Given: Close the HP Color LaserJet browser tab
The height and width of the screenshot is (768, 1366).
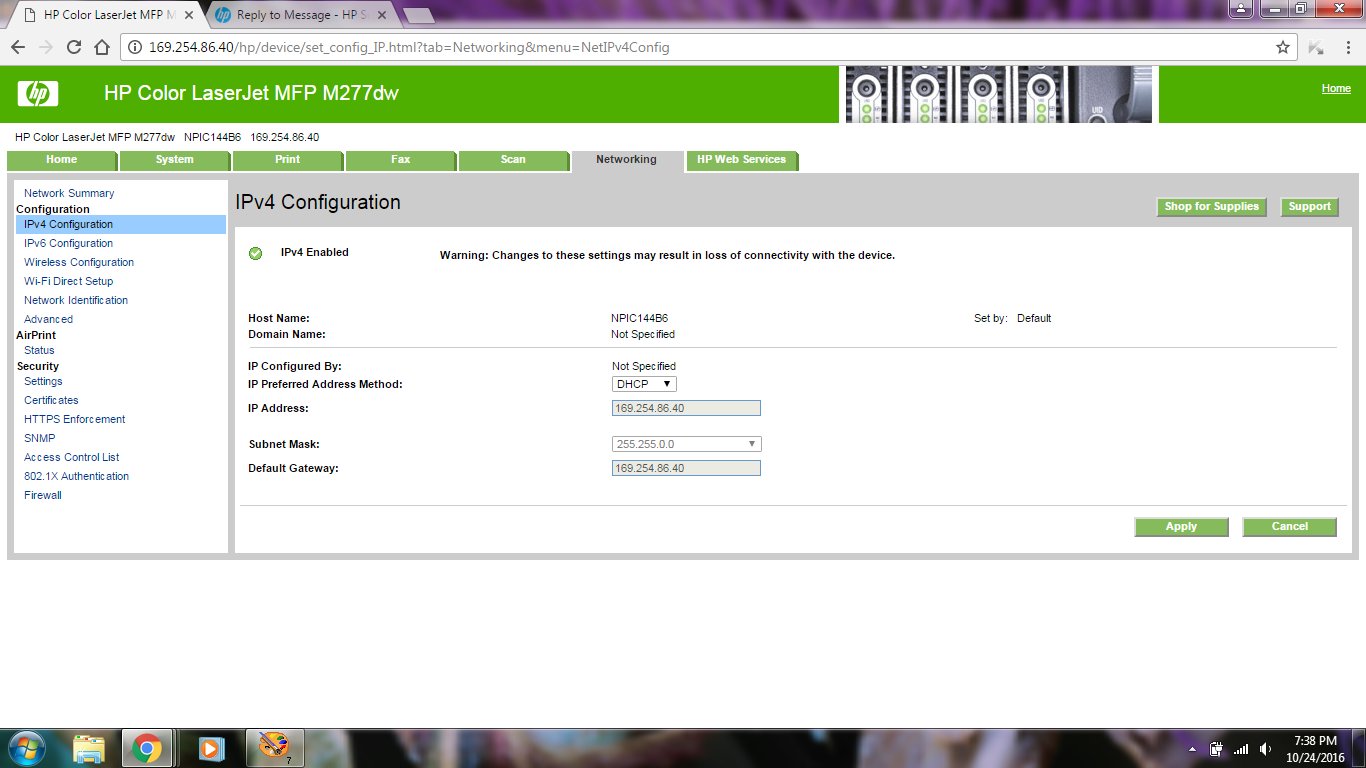Looking at the screenshot, I should 189,15.
